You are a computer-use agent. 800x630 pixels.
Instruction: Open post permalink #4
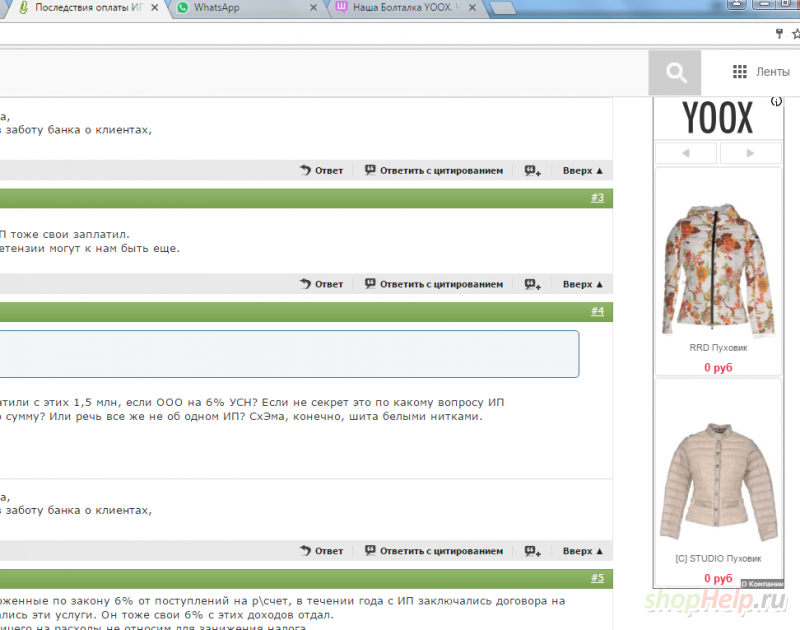(597, 311)
